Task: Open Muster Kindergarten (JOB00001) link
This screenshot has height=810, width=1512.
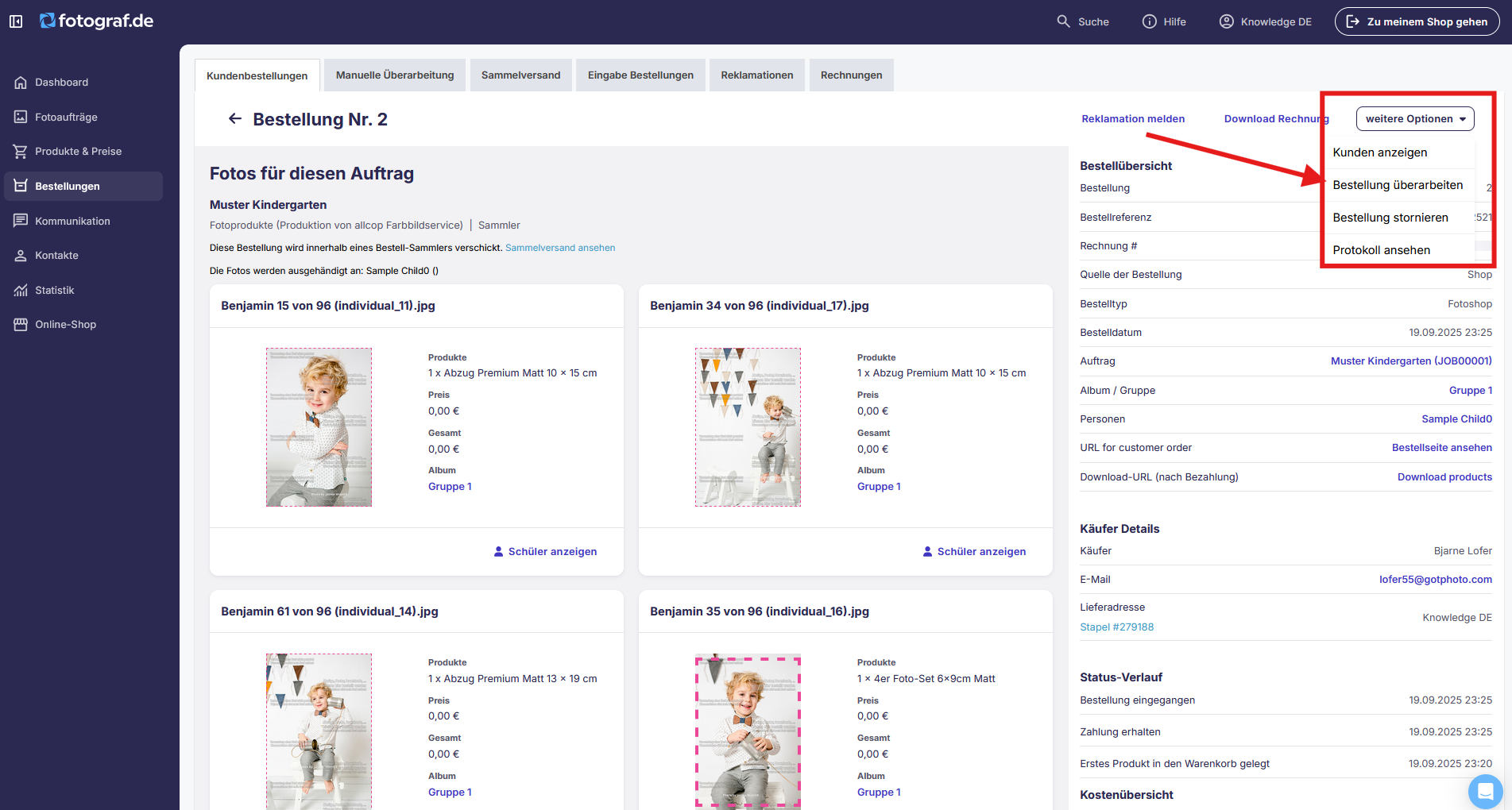Action: [1411, 361]
